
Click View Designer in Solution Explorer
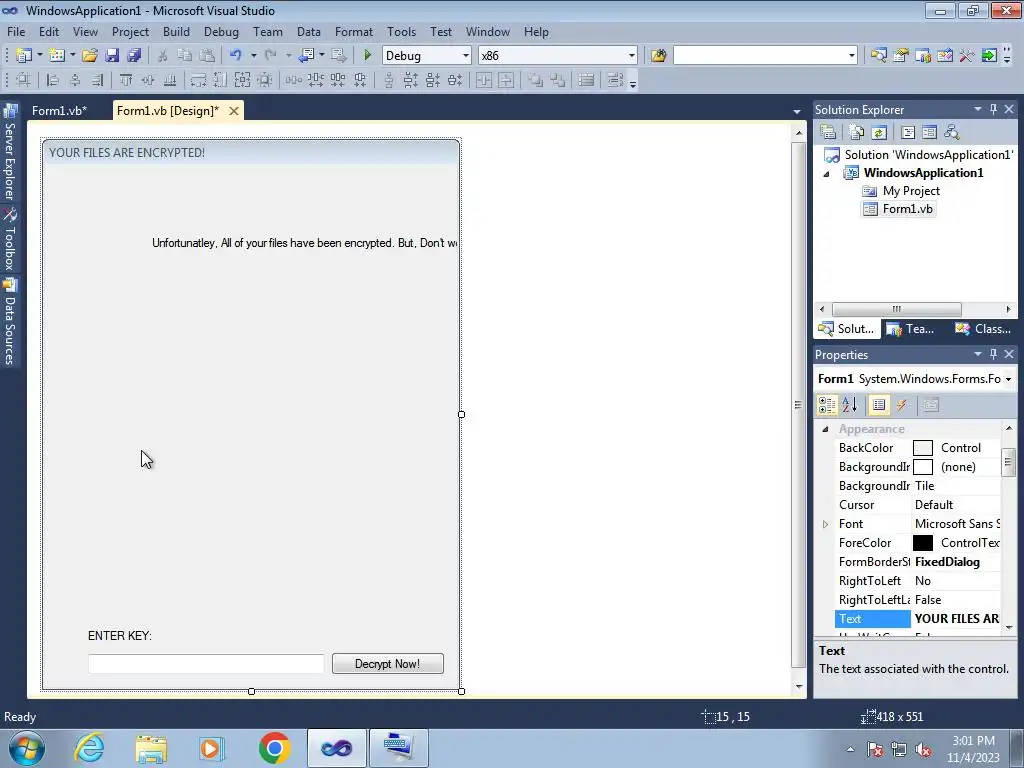tap(929, 133)
